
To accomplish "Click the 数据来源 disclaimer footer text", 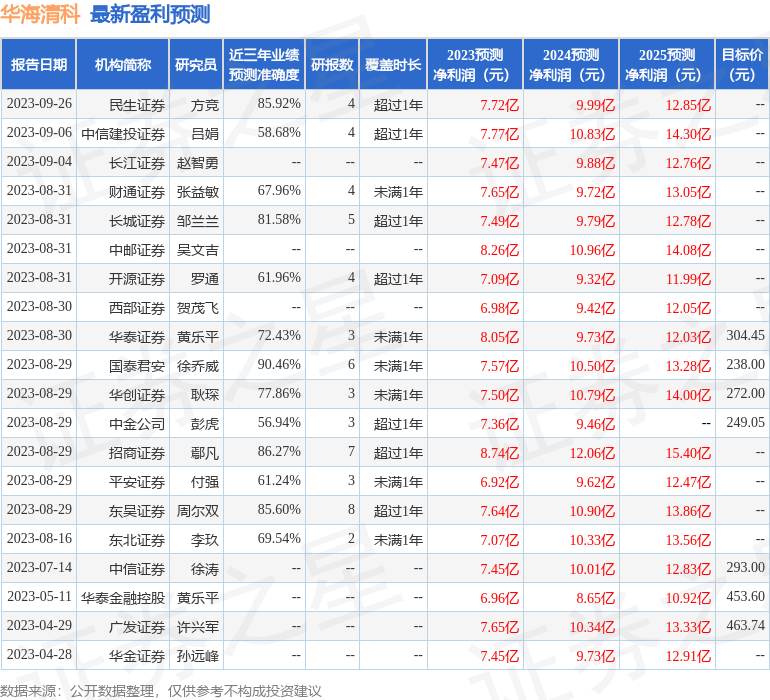I will click(161, 691).
